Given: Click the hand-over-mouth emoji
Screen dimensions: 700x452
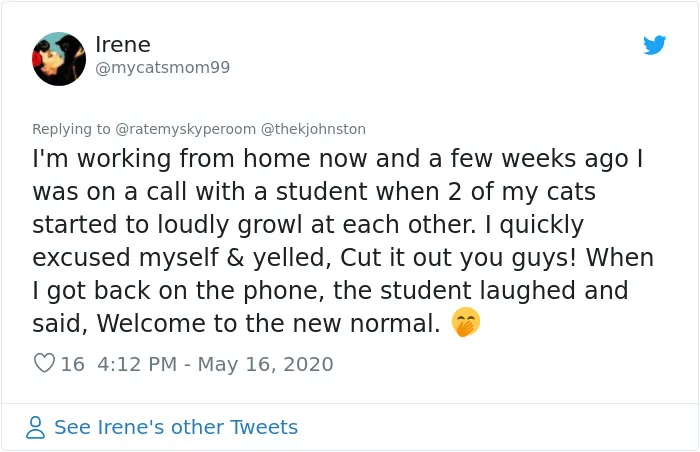Looking at the screenshot, I should coord(466,322).
